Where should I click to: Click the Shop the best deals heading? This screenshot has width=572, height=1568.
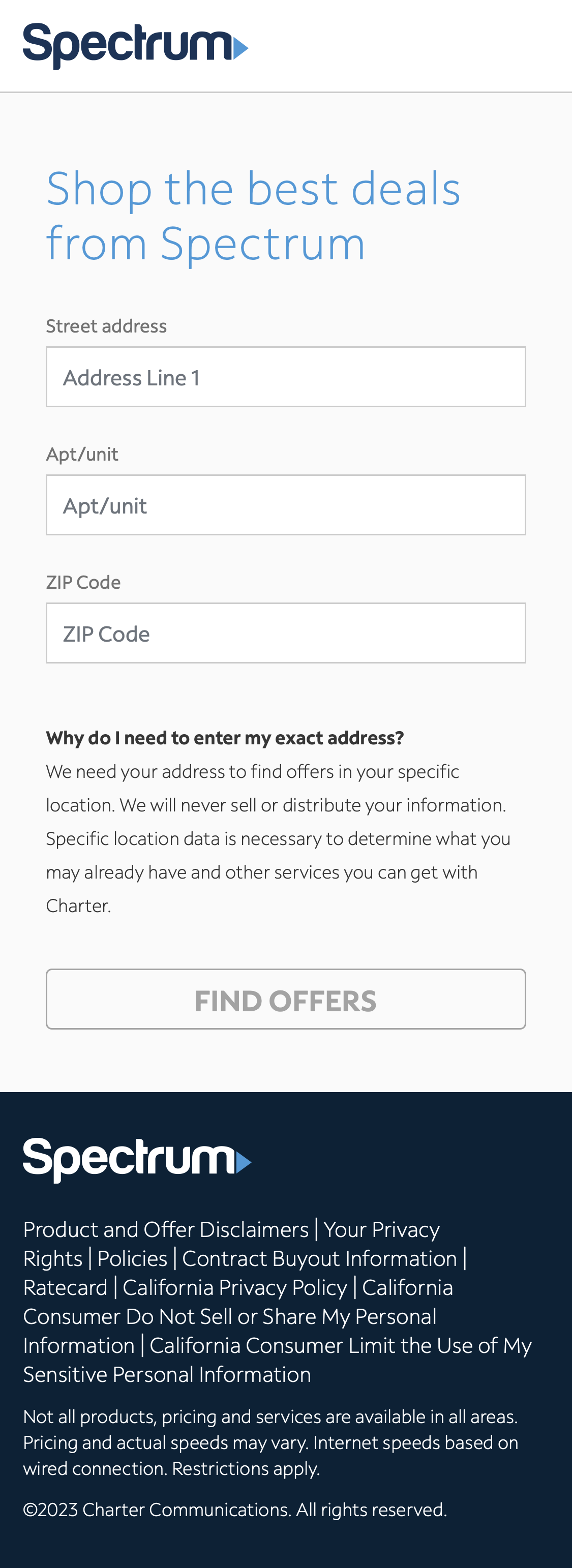click(x=254, y=212)
